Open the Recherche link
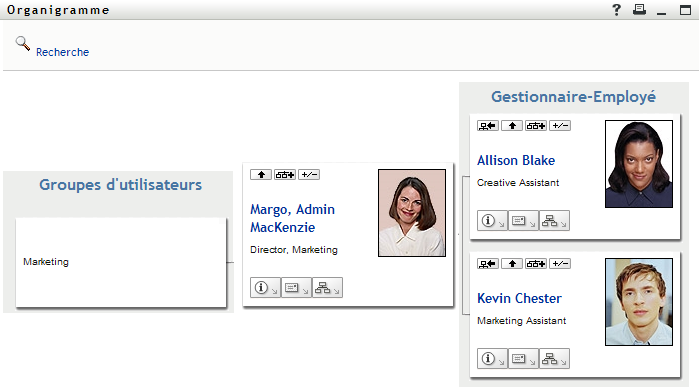The height and width of the screenshot is (388, 699). tap(62, 52)
